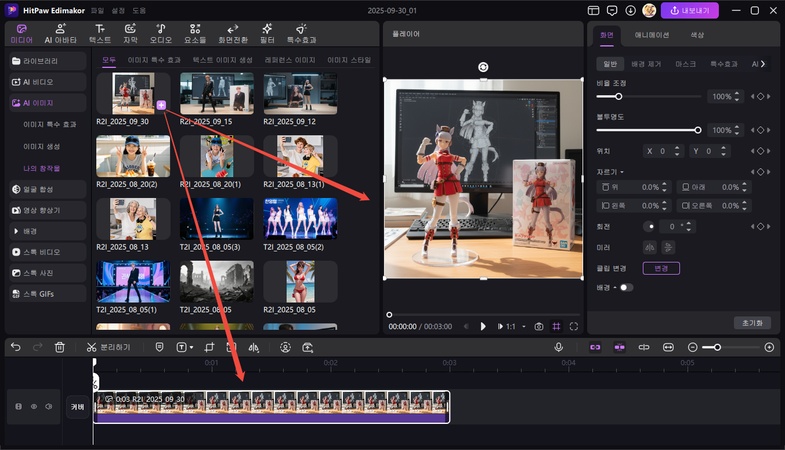785x450 pixels.
Task: Delete clip with the trash icon
Action: (60, 347)
